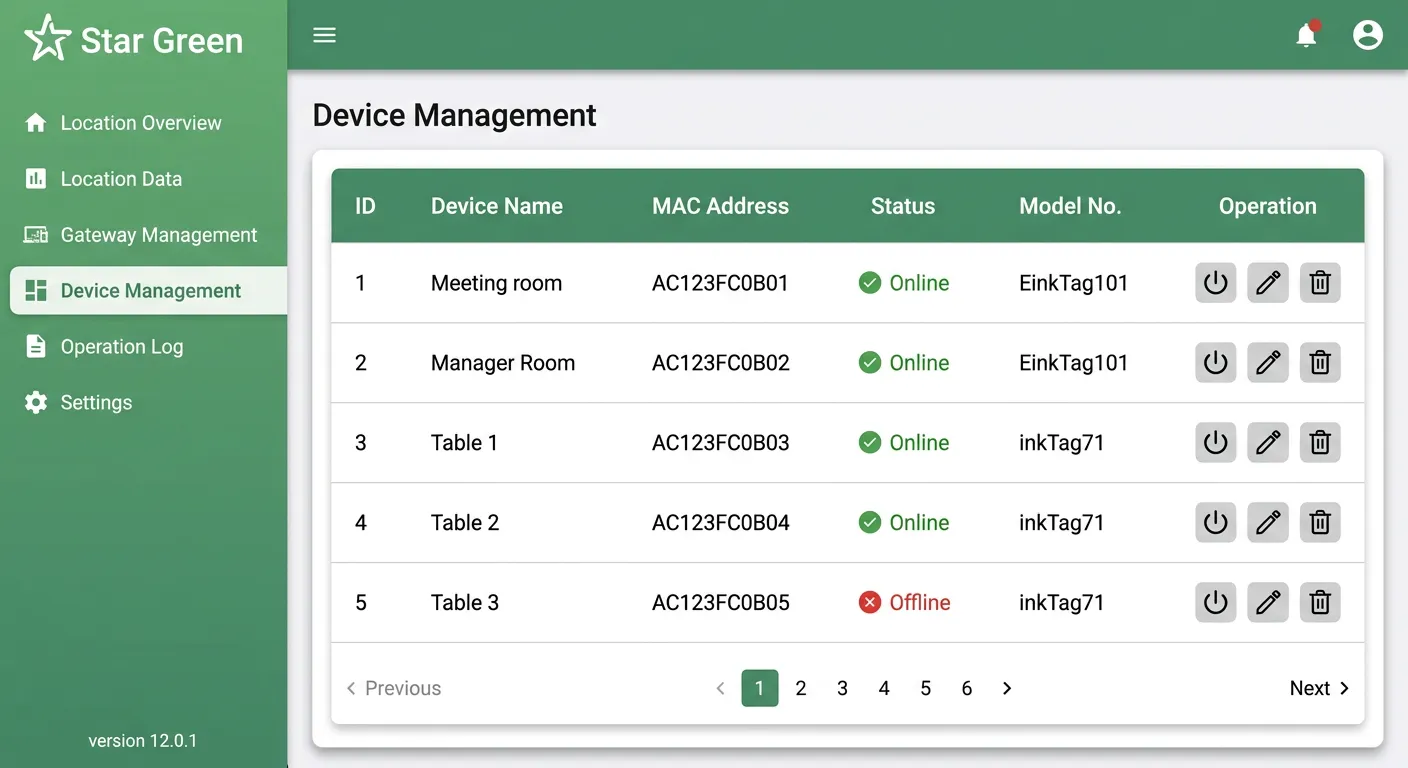Click MAC address AC123FC0B01
Screen dimensions: 1408x768
(x=720, y=283)
